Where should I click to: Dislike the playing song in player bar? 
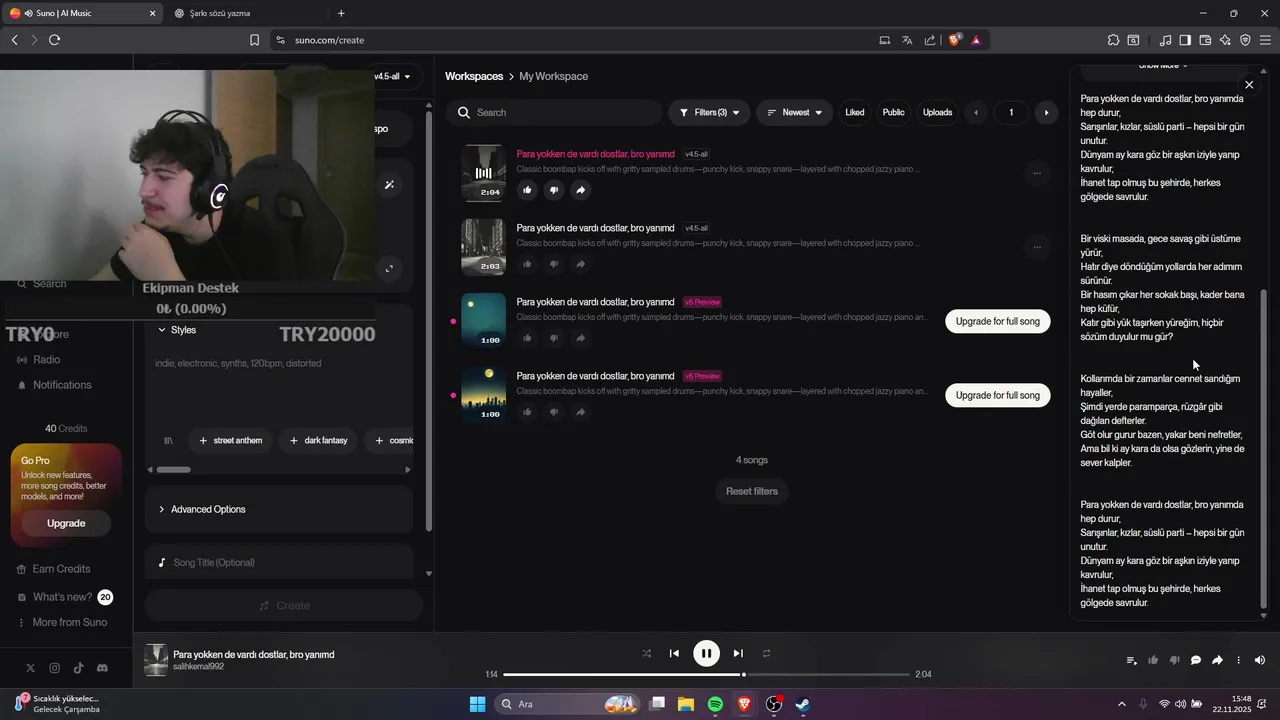[x=1174, y=660]
